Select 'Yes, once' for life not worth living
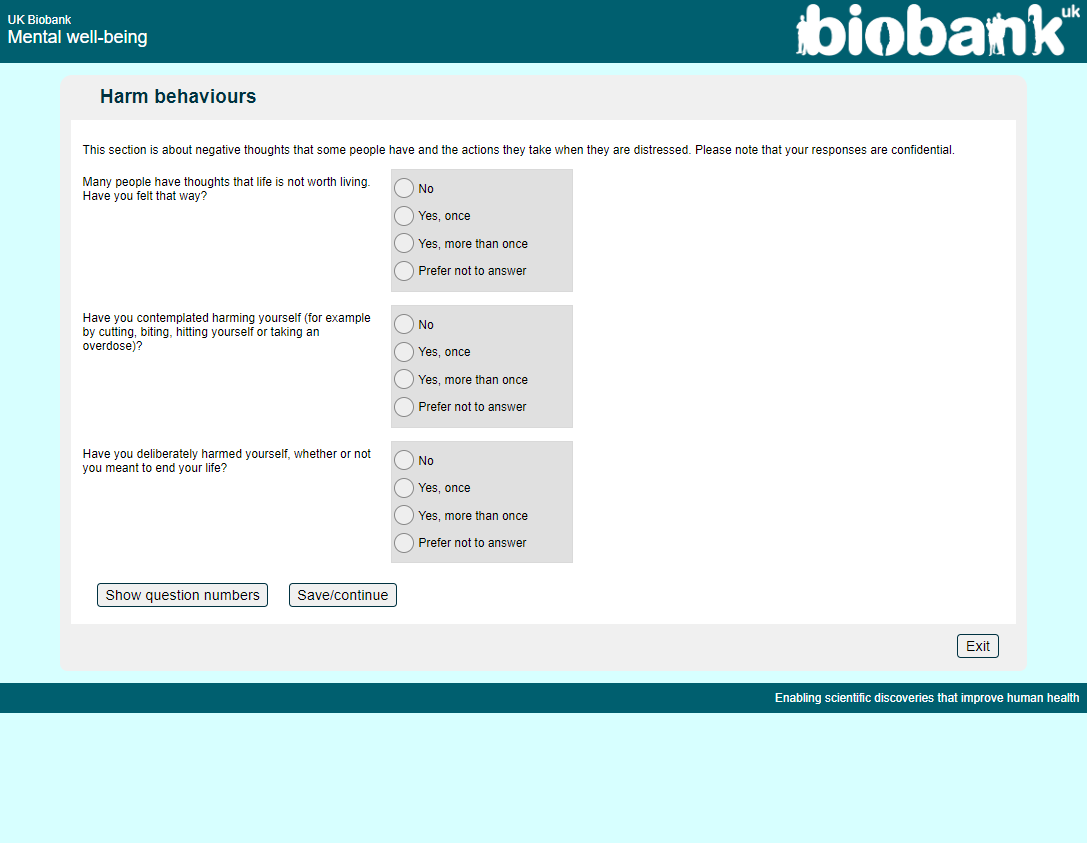Screen dimensions: 1087x843 point(404,216)
